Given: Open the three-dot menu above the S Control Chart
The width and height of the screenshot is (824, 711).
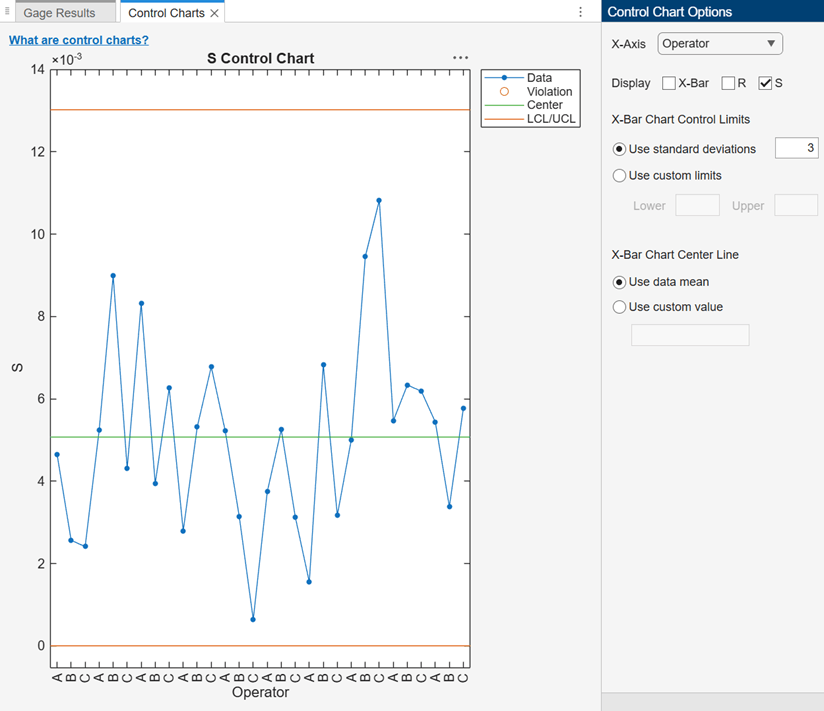Looking at the screenshot, I should pyautogui.click(x=460, y=58).
